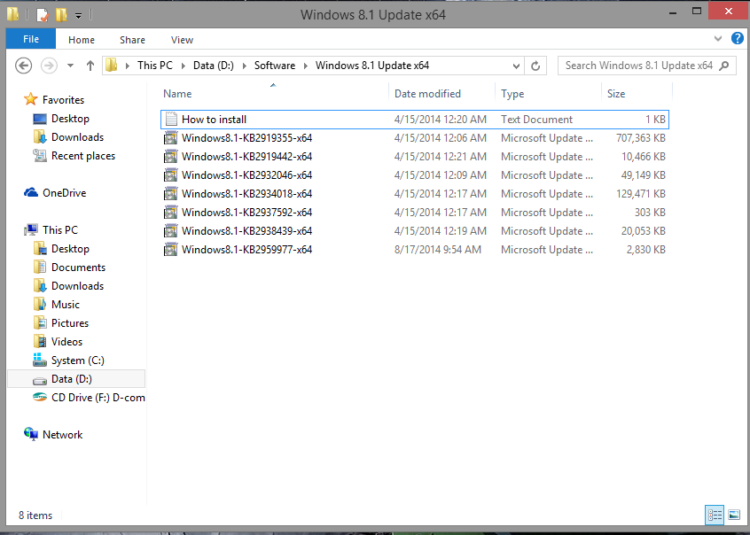The width and height of the screenshot is (750, 535).
Task: Open the Music folder
Action: 66,305
